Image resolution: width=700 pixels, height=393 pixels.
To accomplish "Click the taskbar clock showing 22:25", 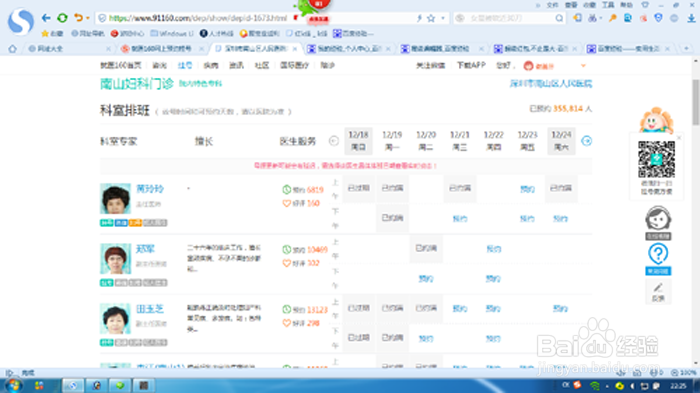I will [x=678, y=385].
